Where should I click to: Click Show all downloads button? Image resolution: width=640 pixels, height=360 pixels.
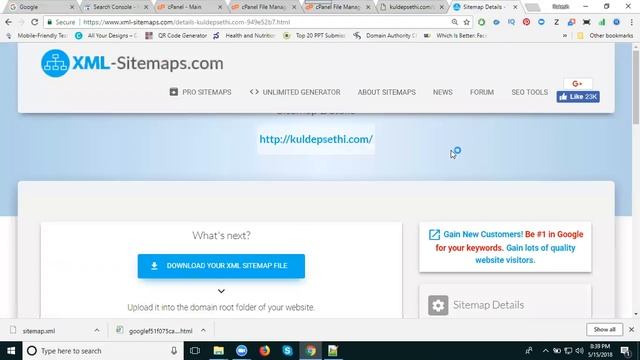click(x=604, y=329)
